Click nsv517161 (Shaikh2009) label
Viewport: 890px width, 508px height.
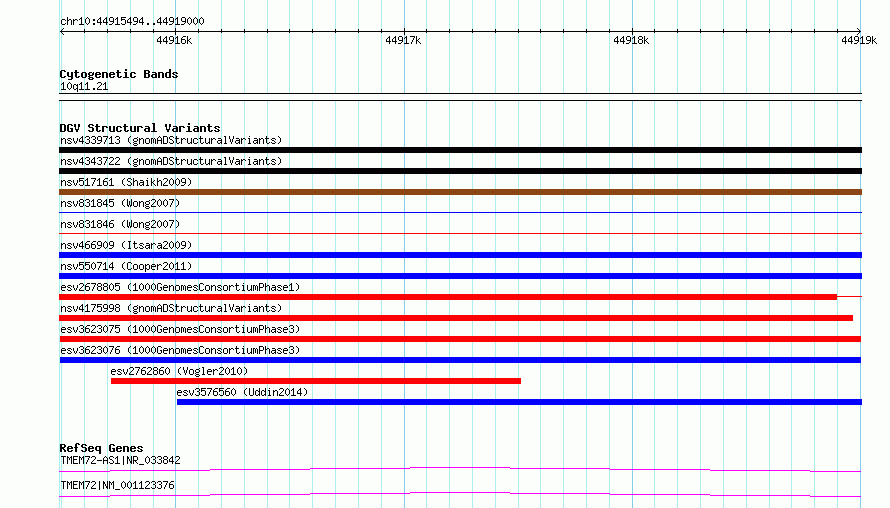[x=126, y=182]
